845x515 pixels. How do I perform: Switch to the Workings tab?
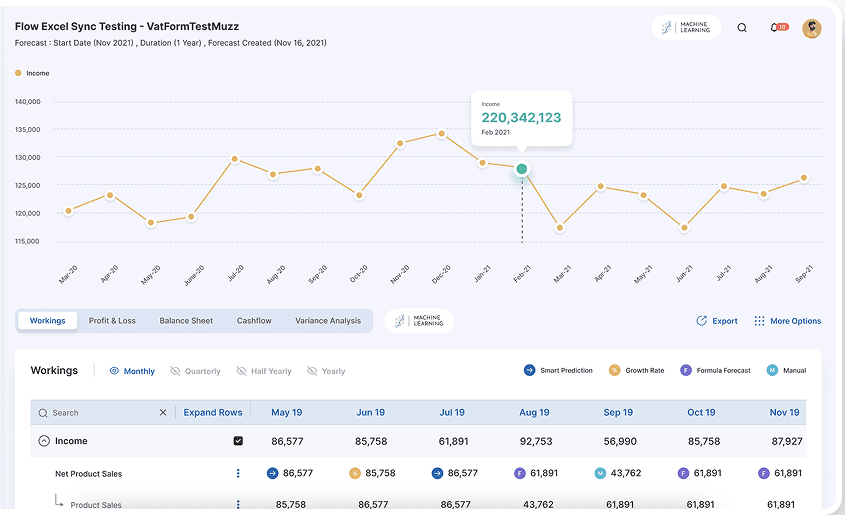coord(47,321)
